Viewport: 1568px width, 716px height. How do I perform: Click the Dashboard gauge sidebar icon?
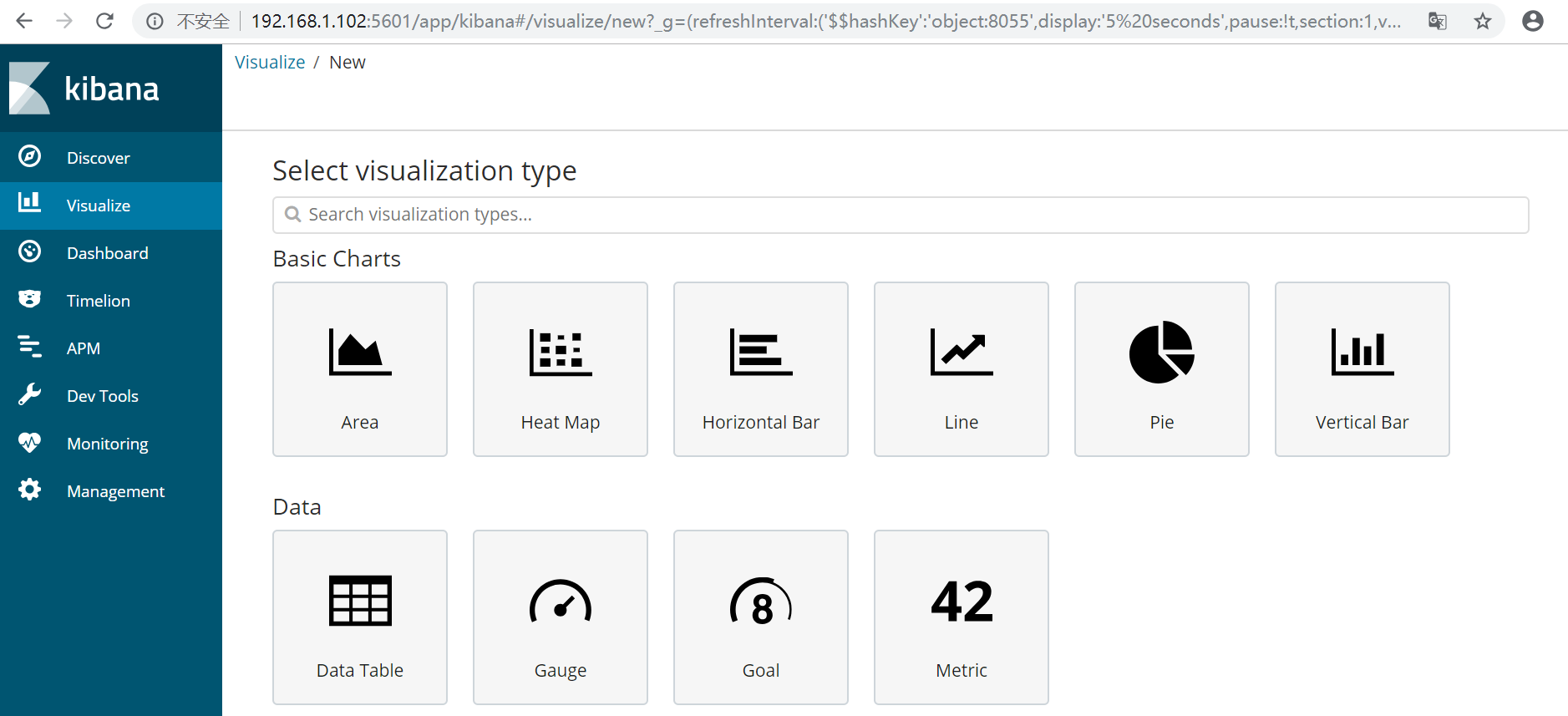[29, 251]
